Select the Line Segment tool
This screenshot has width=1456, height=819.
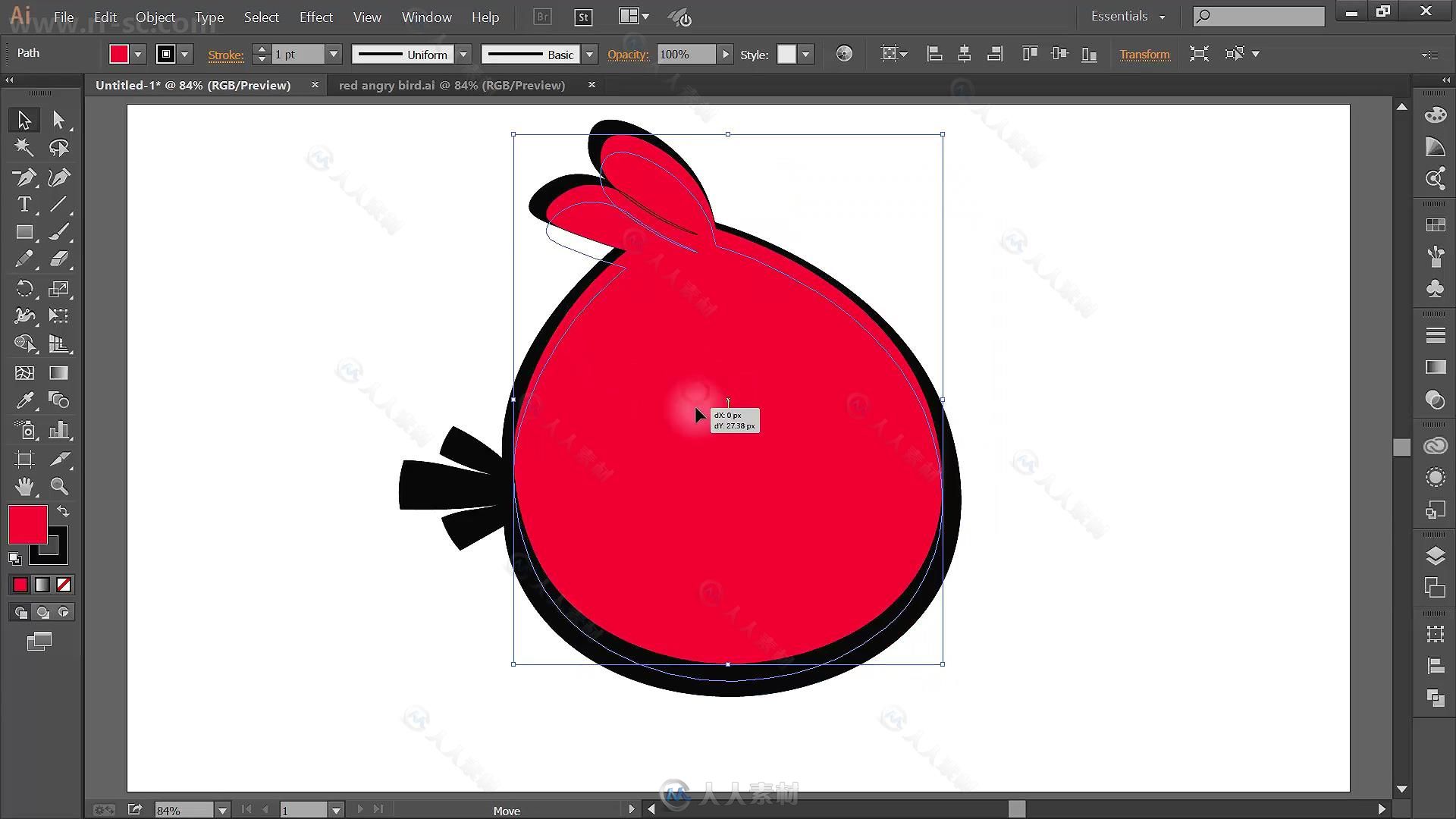pyautogui.click(x=59, y=205)
